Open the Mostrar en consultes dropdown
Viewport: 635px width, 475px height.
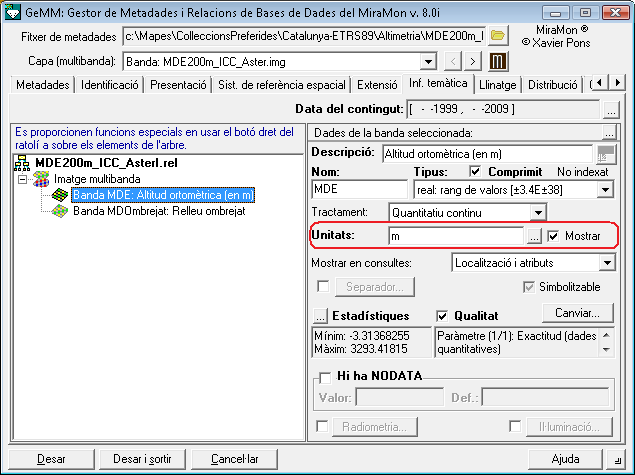click(x=607, y=263)
